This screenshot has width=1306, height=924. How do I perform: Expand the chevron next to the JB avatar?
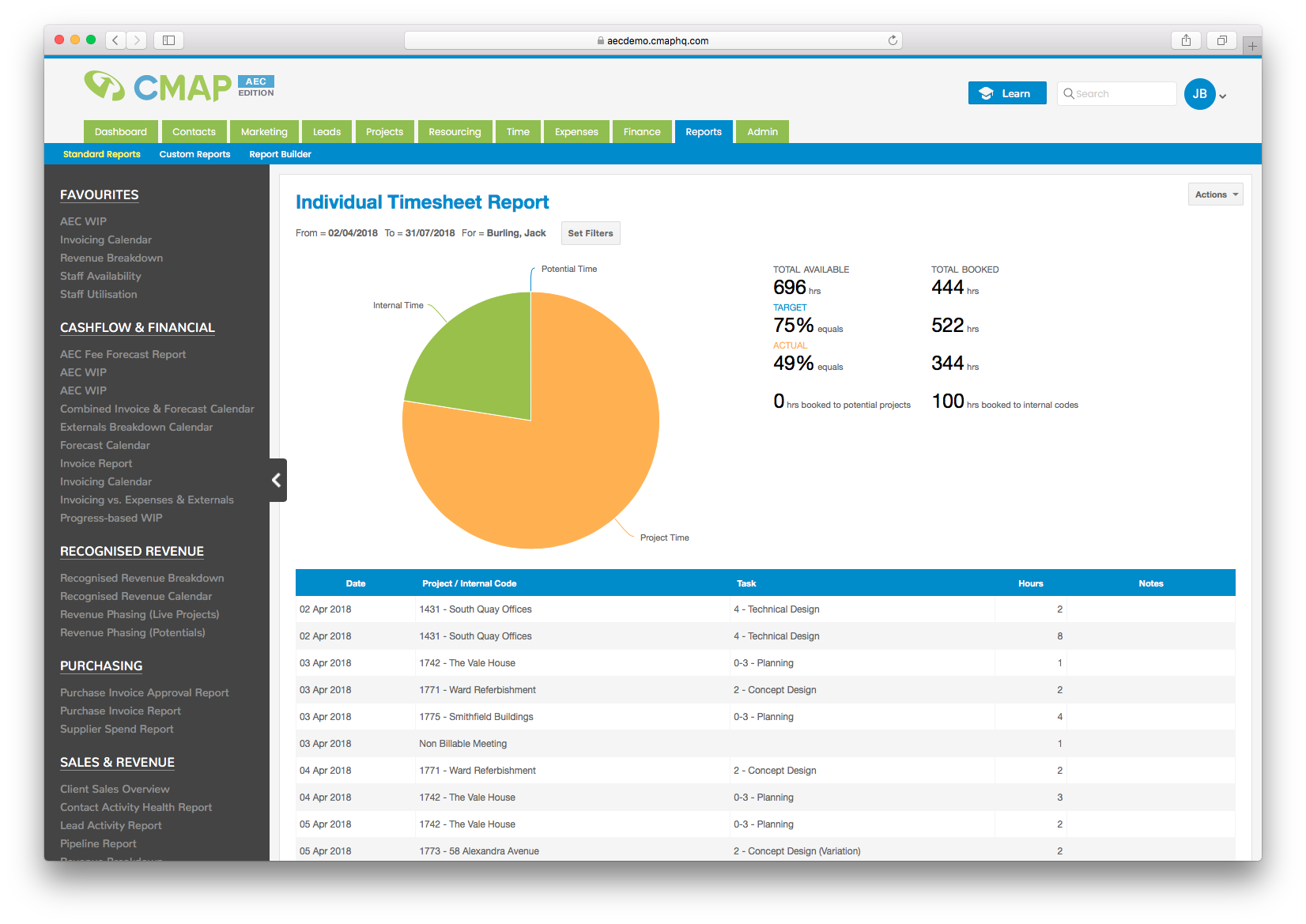[x=1222, y=95]
